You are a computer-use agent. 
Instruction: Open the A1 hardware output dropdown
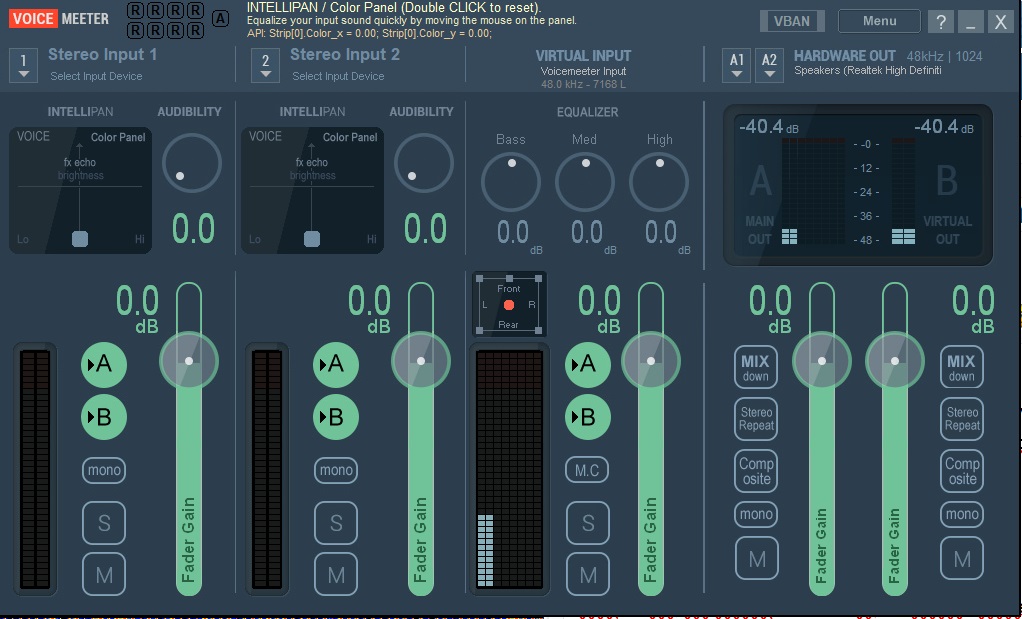737,66
